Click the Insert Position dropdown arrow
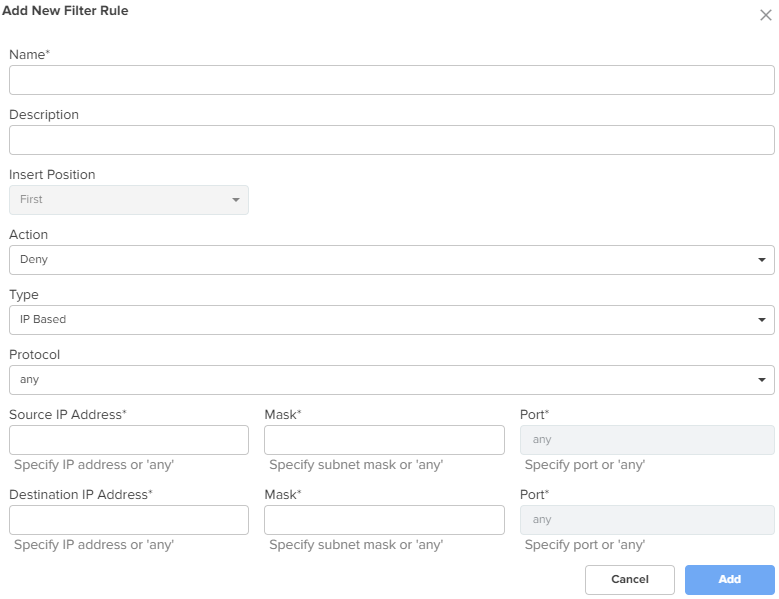Viewport: 779px width, 599px height. [236, 200]
